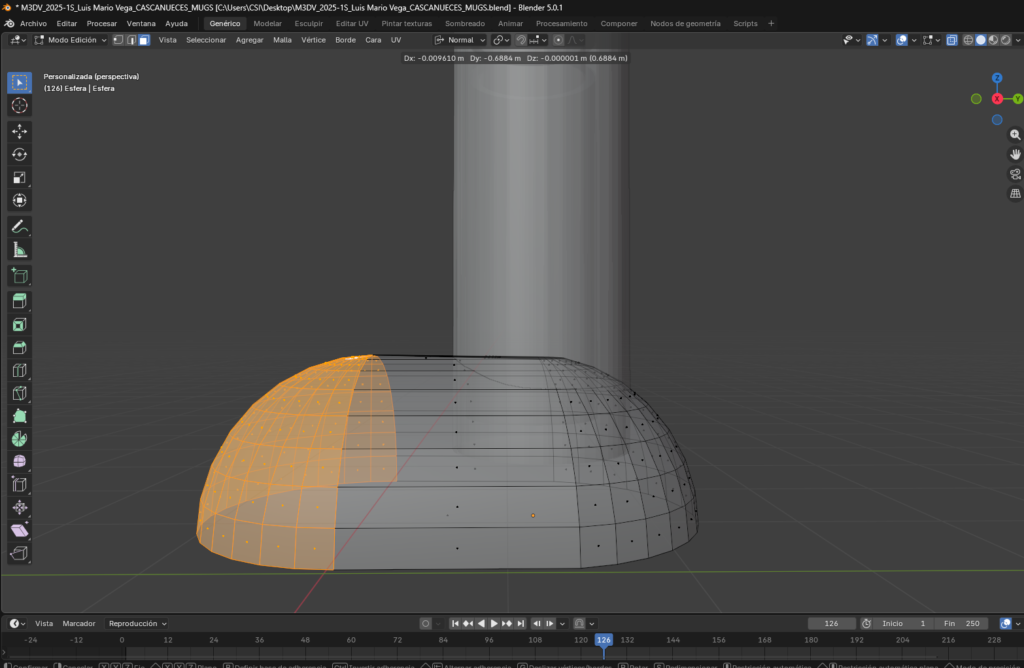Toggle camera view icon in viewport

(x=1015, y=174)
